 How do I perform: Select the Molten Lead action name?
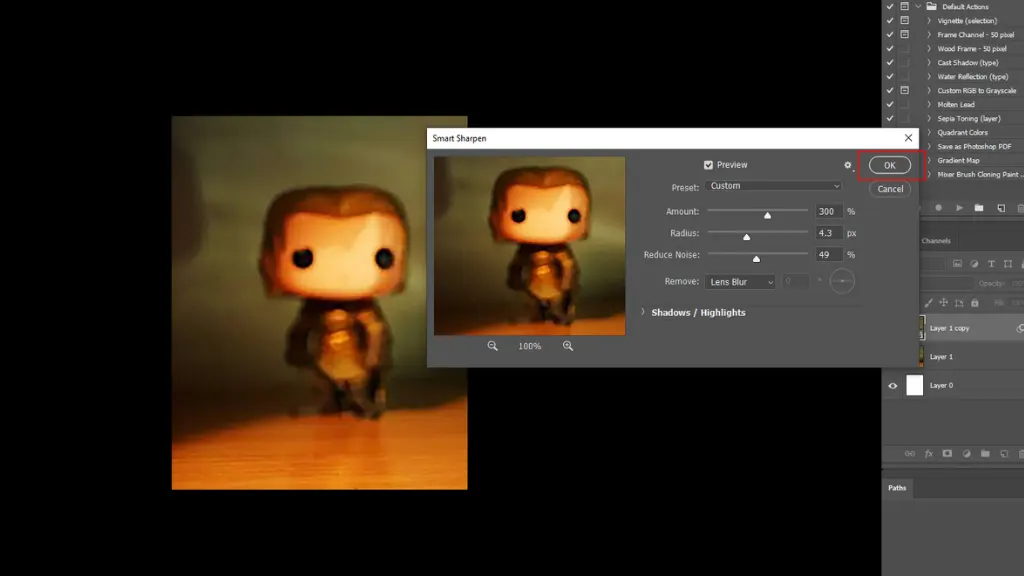pyautogui.click(x=955, y=104)
